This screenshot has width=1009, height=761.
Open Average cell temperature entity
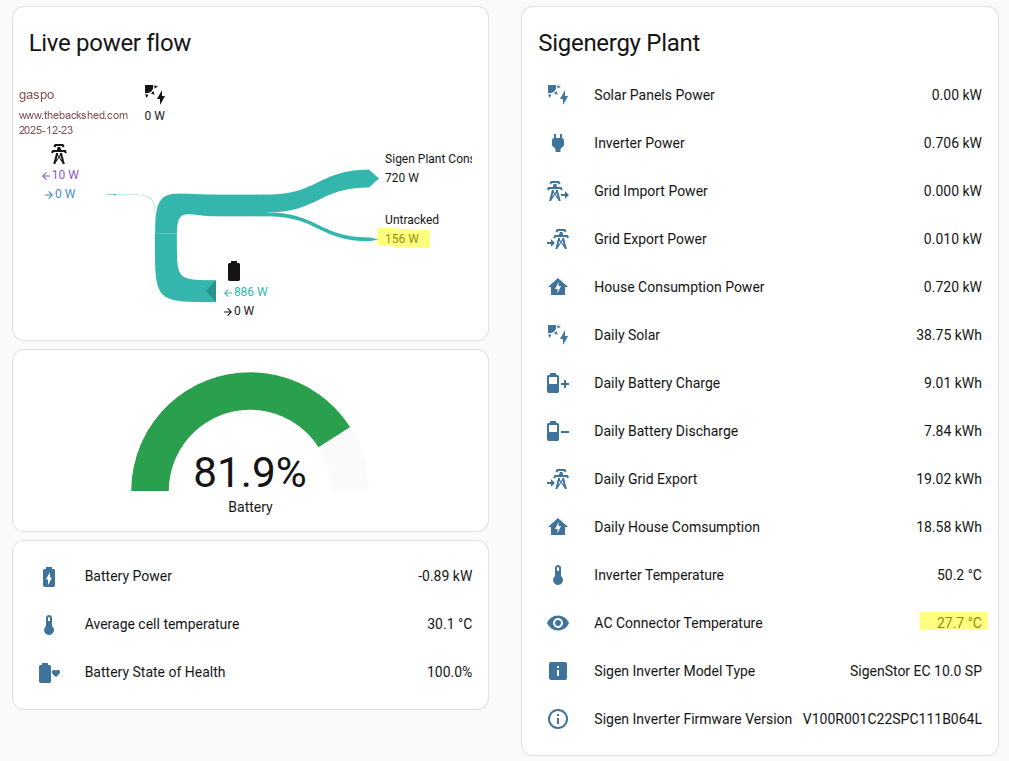pos(161,624)
